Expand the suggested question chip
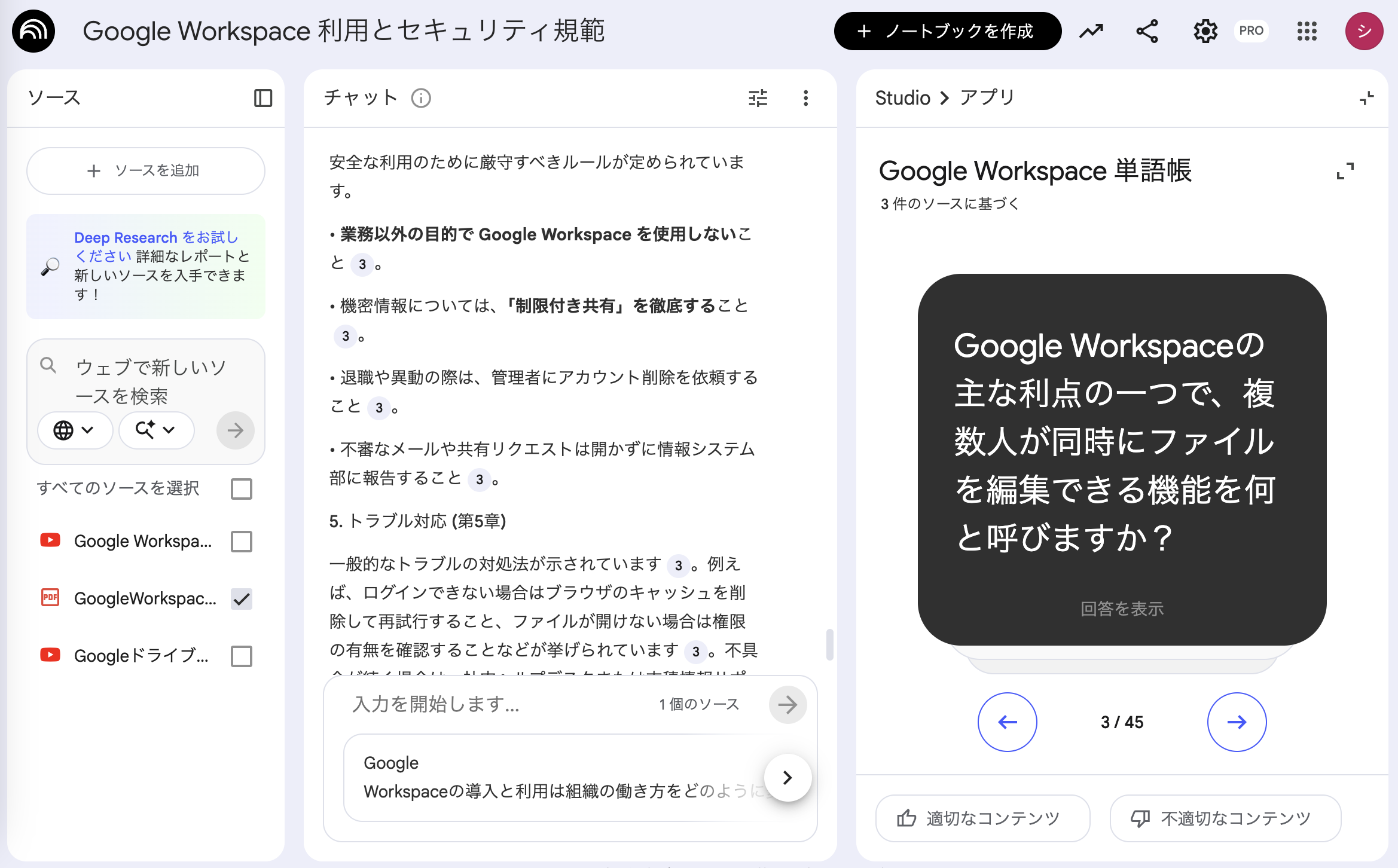Viewport: 1398px width, 868px height. point(787,778)
